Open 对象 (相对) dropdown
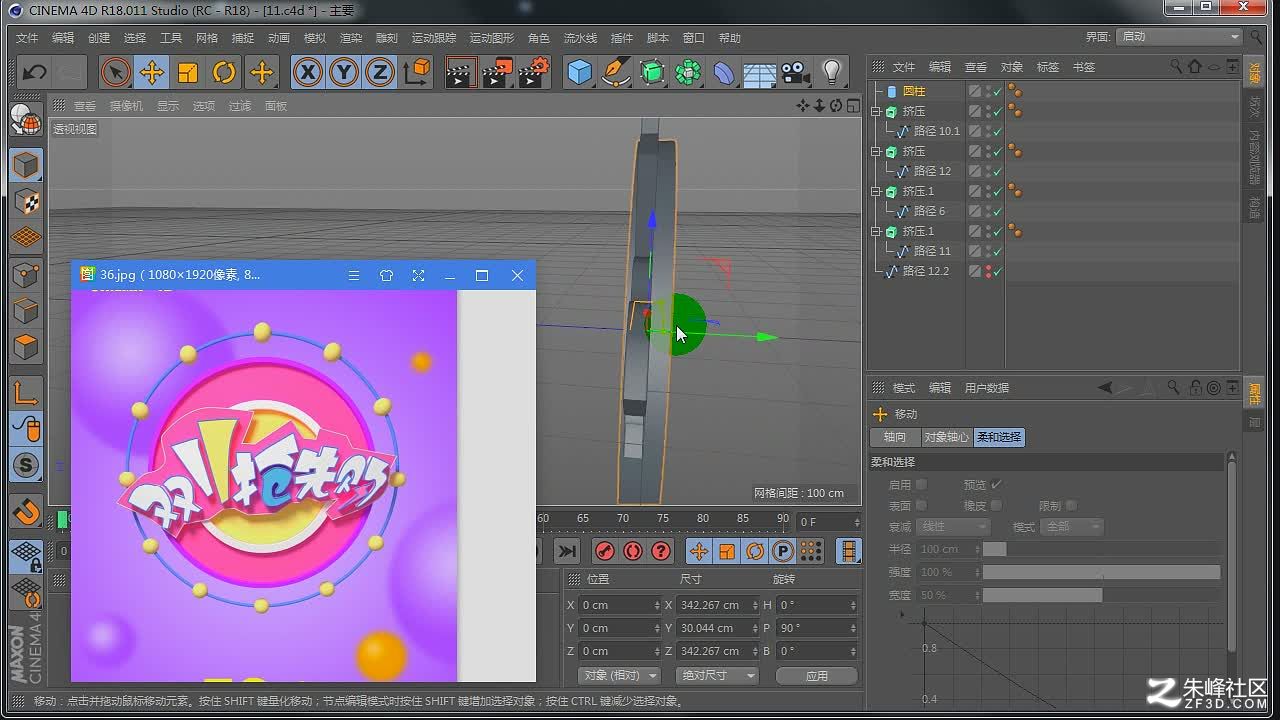Screen dimensions: 1280x720 [620, 676]
